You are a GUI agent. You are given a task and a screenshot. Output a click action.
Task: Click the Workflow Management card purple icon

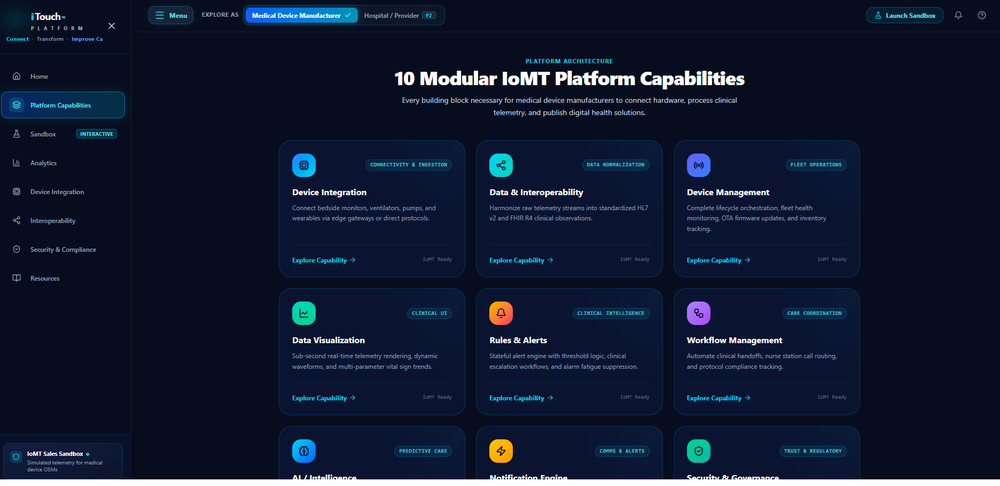click(x=698, y=313)
